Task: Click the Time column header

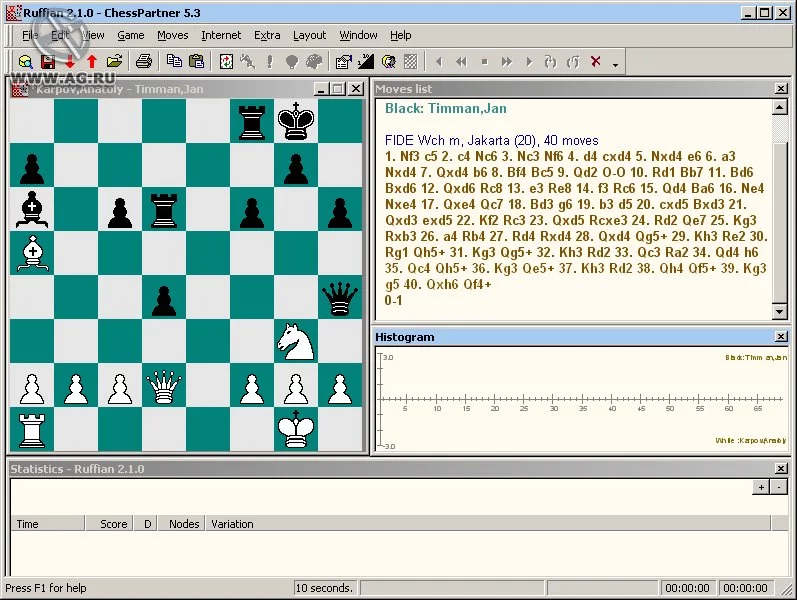Action: point(47,524)
